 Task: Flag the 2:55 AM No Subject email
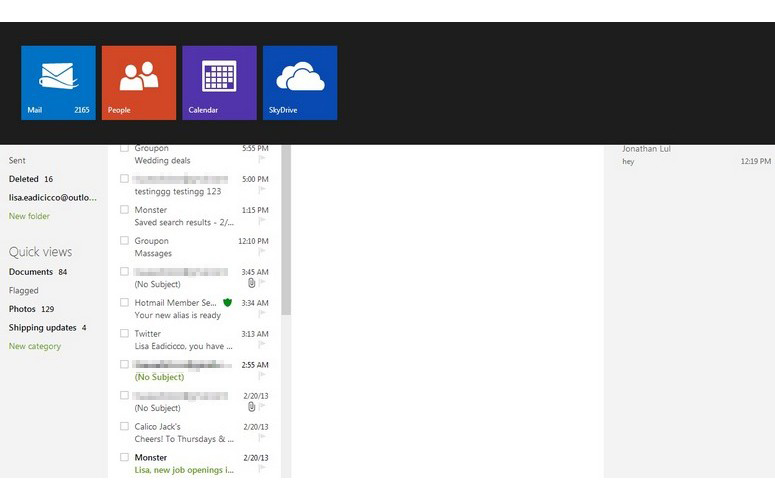[x=262, y=376]
